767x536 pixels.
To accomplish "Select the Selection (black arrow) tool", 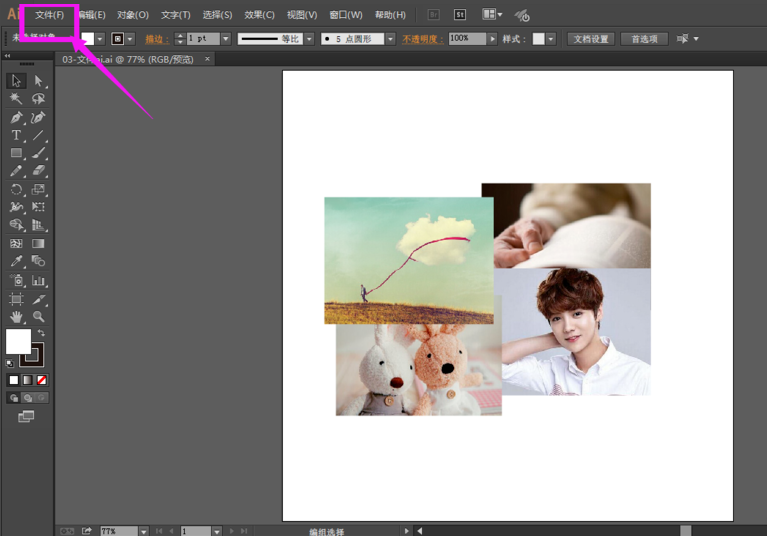I will pos(16,81).
